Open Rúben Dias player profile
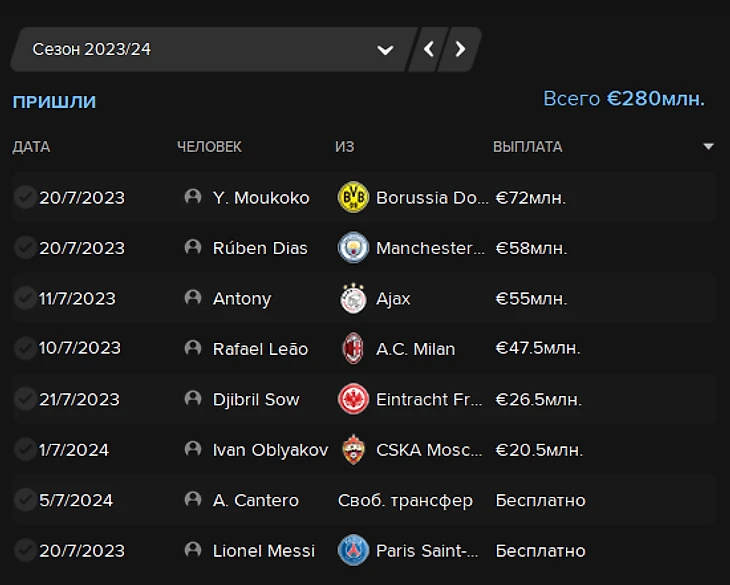The width and height of the screenshot is (730, 585). point(260,248)
